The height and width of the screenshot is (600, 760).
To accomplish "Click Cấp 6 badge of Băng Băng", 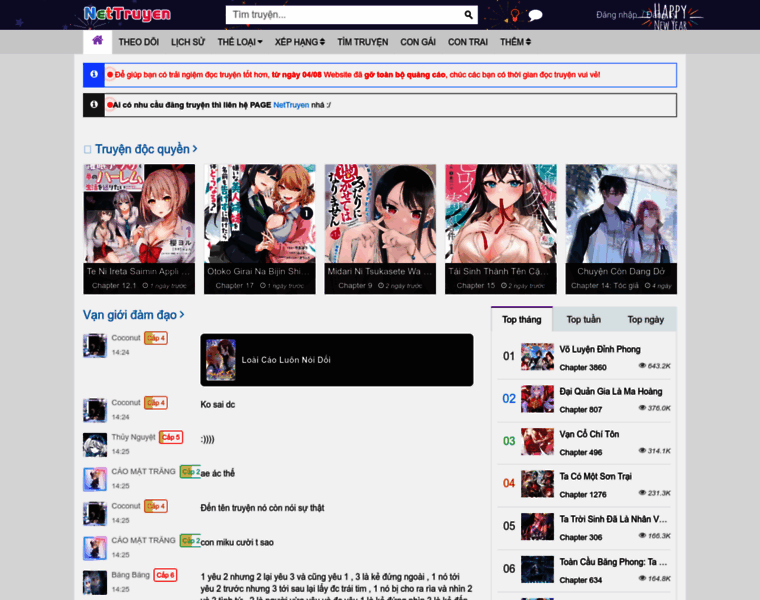I will pyautogui.click(x=165, y=575).
